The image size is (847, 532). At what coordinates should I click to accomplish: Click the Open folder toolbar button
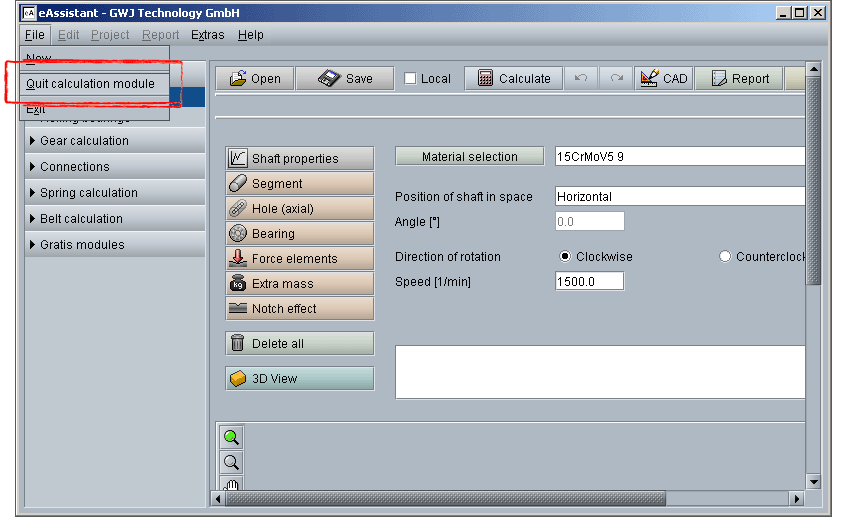[x=255, y=79]
